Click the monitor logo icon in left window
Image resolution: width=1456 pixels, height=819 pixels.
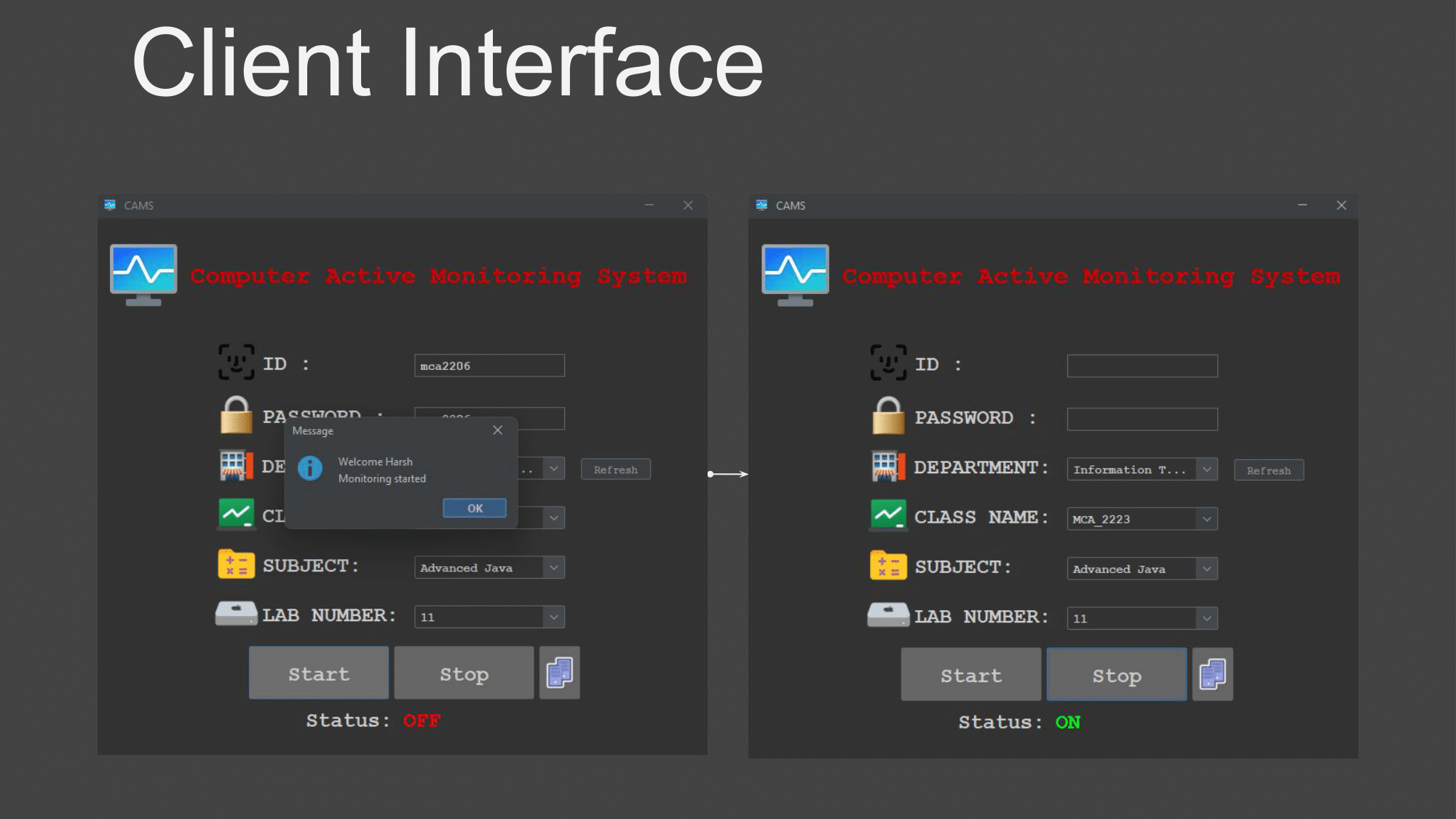(x=143, y=274)
